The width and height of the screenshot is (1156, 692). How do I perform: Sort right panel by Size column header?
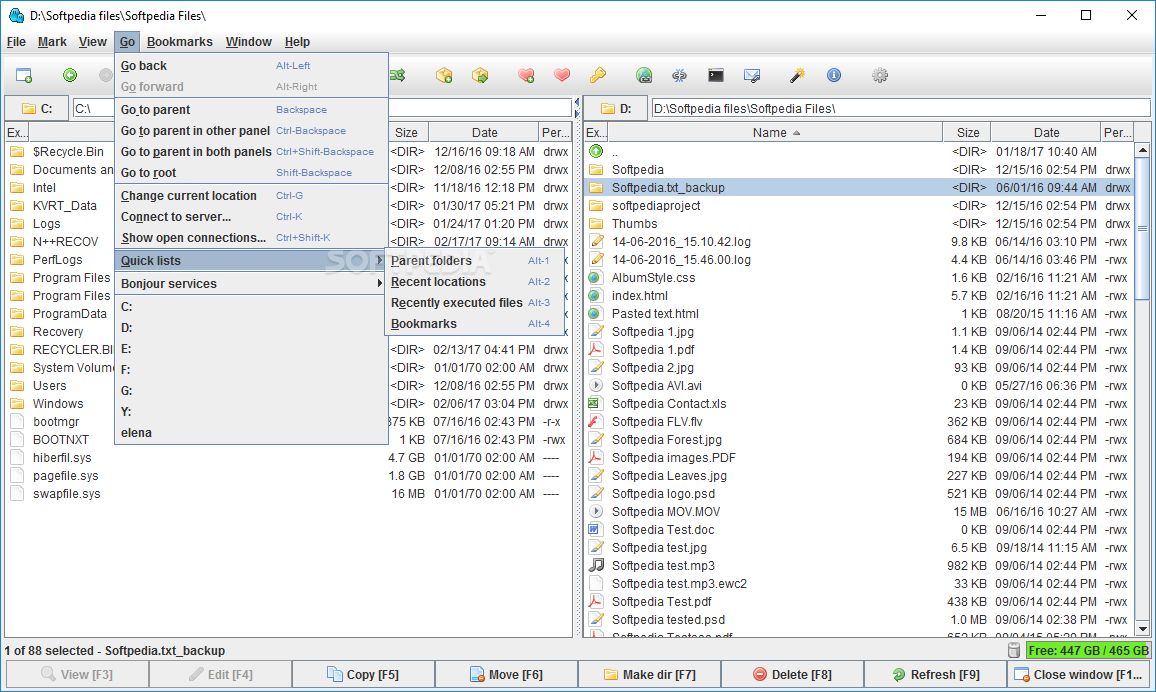tap(967, 133)
